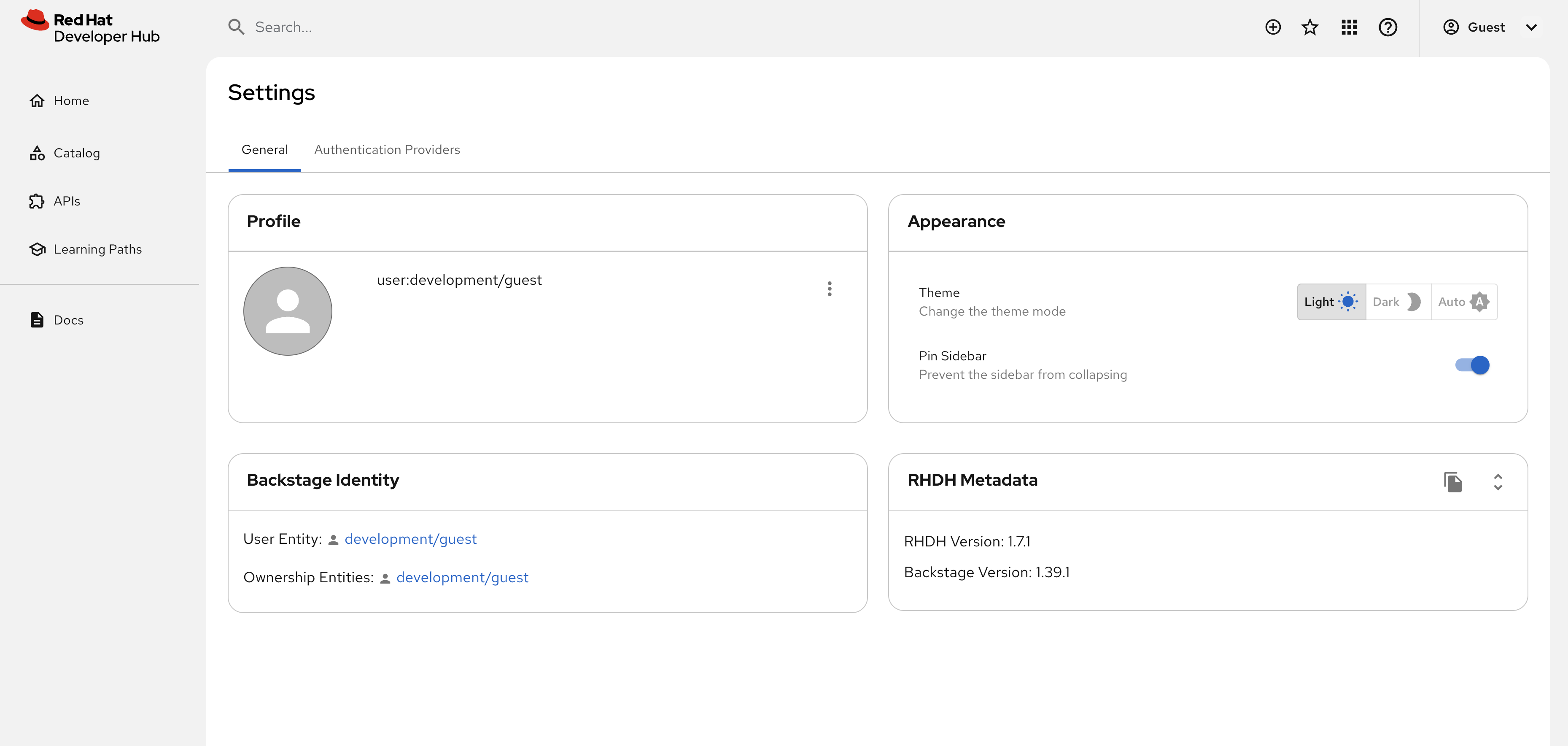
Task: Select the General settings tab
Action: click(x=264, y=150)
